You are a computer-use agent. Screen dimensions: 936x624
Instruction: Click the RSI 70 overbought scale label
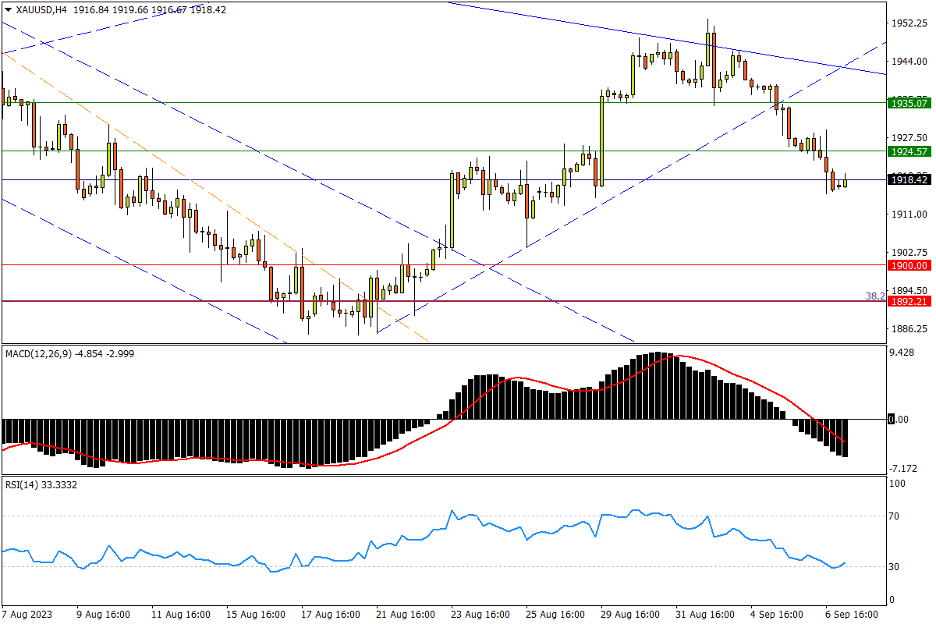pos(897,516)
